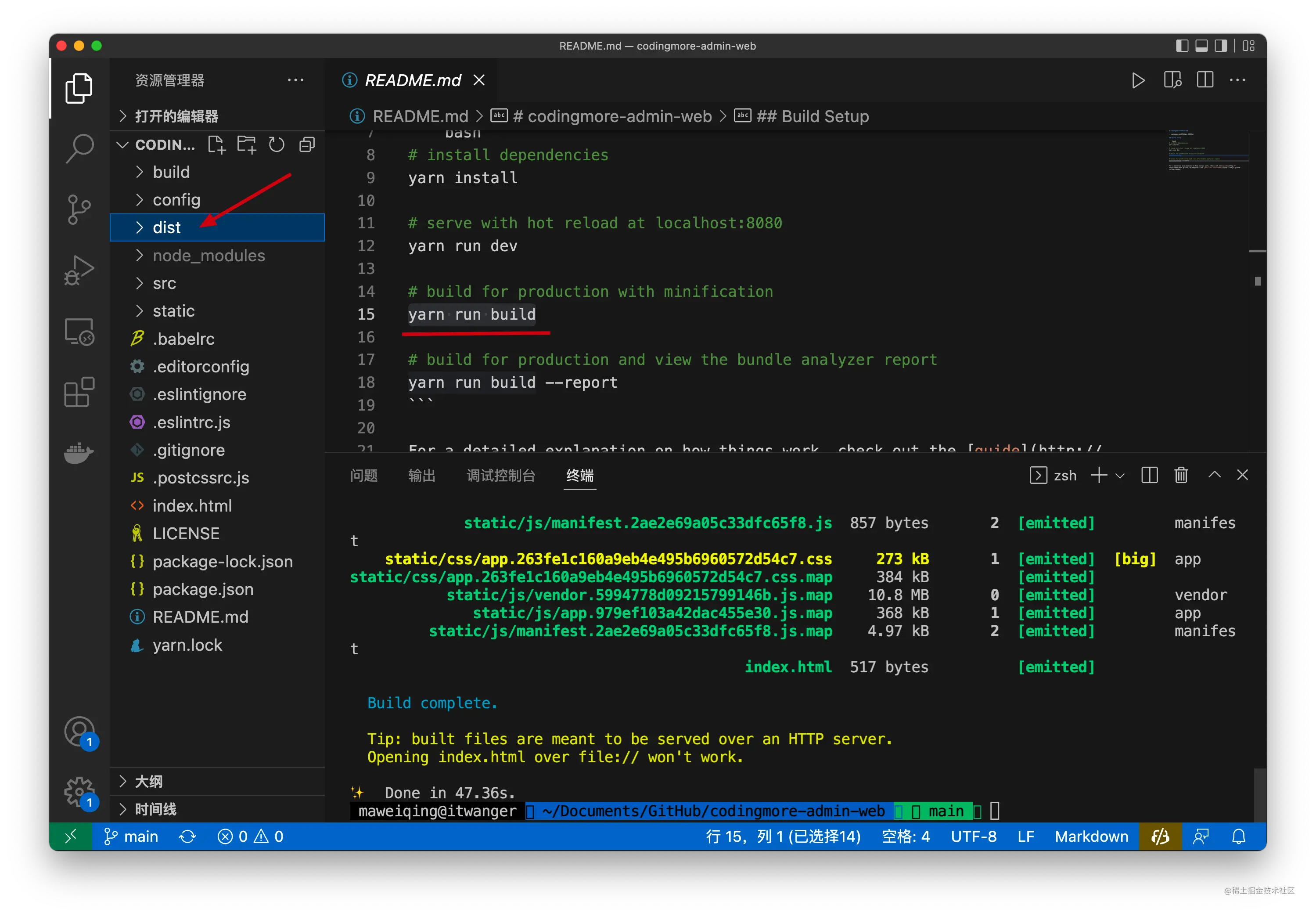The image size is (1316, 916).
Task: Expand the 大纲 outline section
Action: coord(148,781)
